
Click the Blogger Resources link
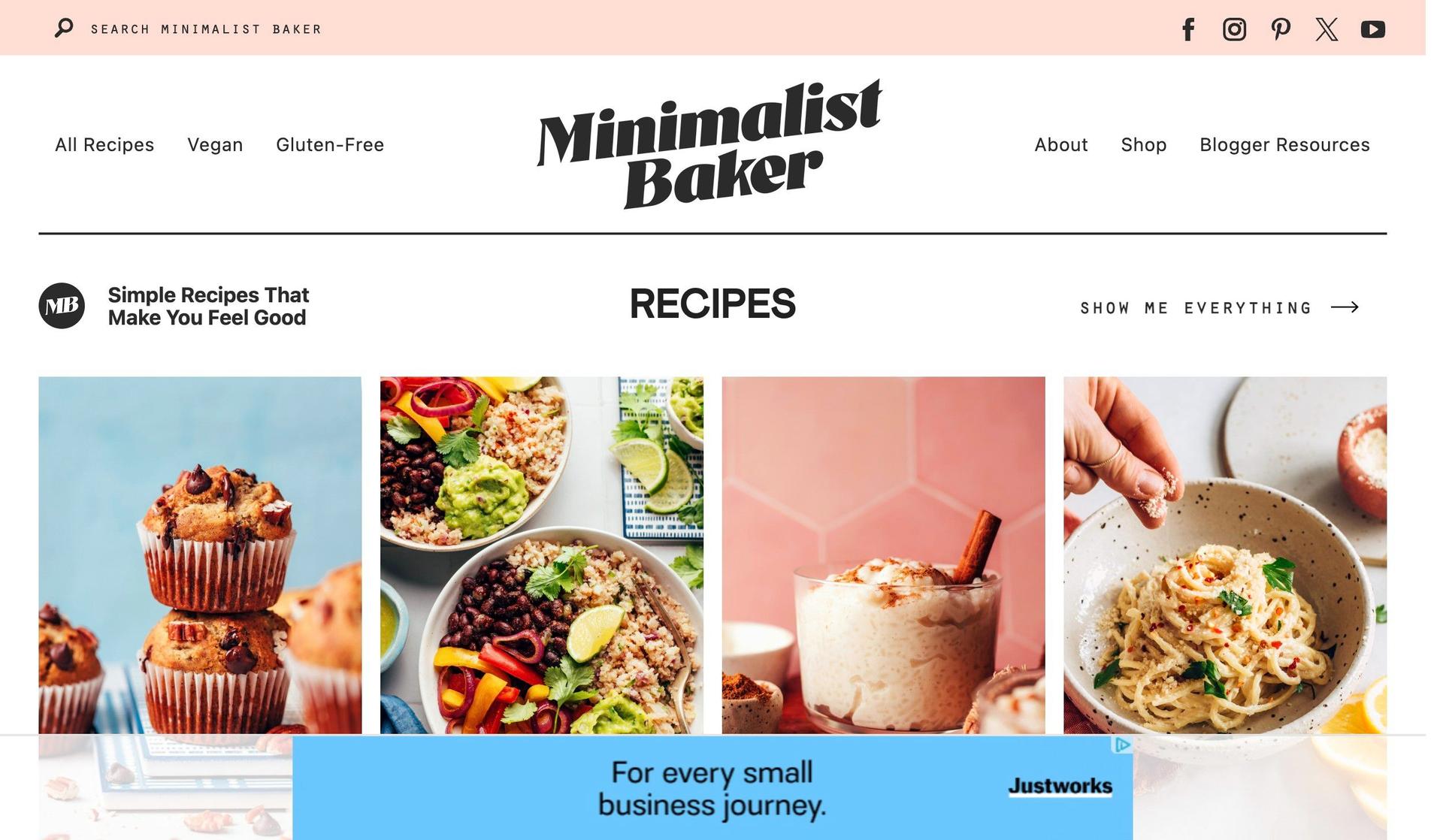(1284, 145)
